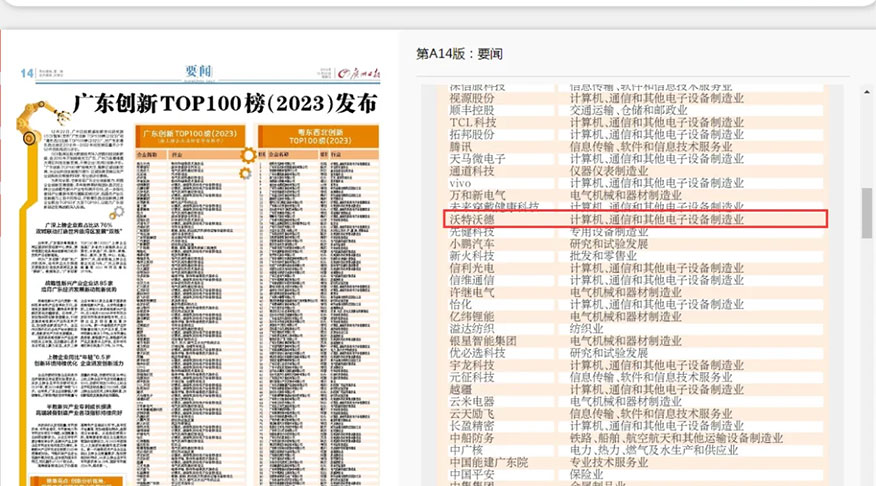Click industry 铁路、船舶、航空航天和其他运输设备制造业
This screenshot has width=876, height=486.
coord(677,438)
